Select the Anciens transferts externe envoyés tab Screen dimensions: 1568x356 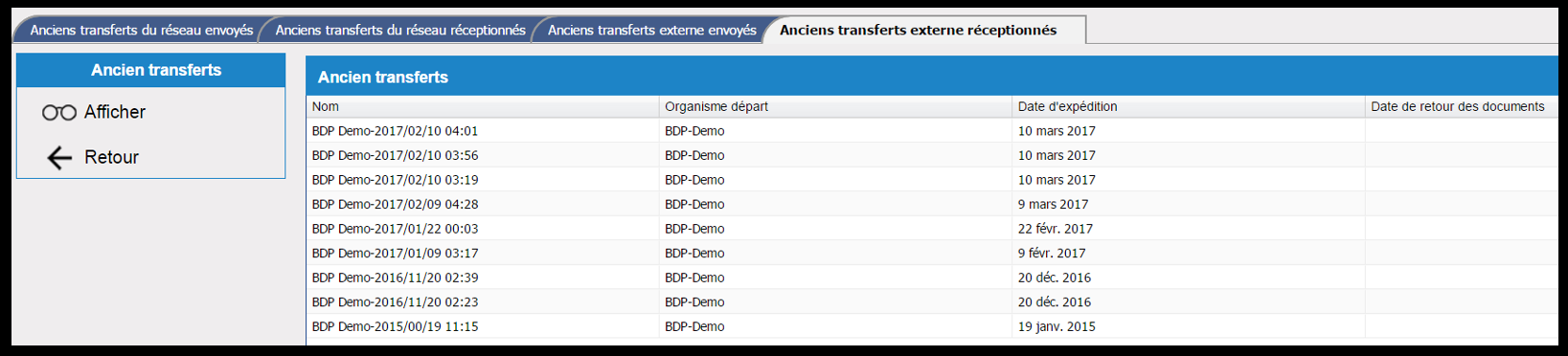click(x=651, y=30)
